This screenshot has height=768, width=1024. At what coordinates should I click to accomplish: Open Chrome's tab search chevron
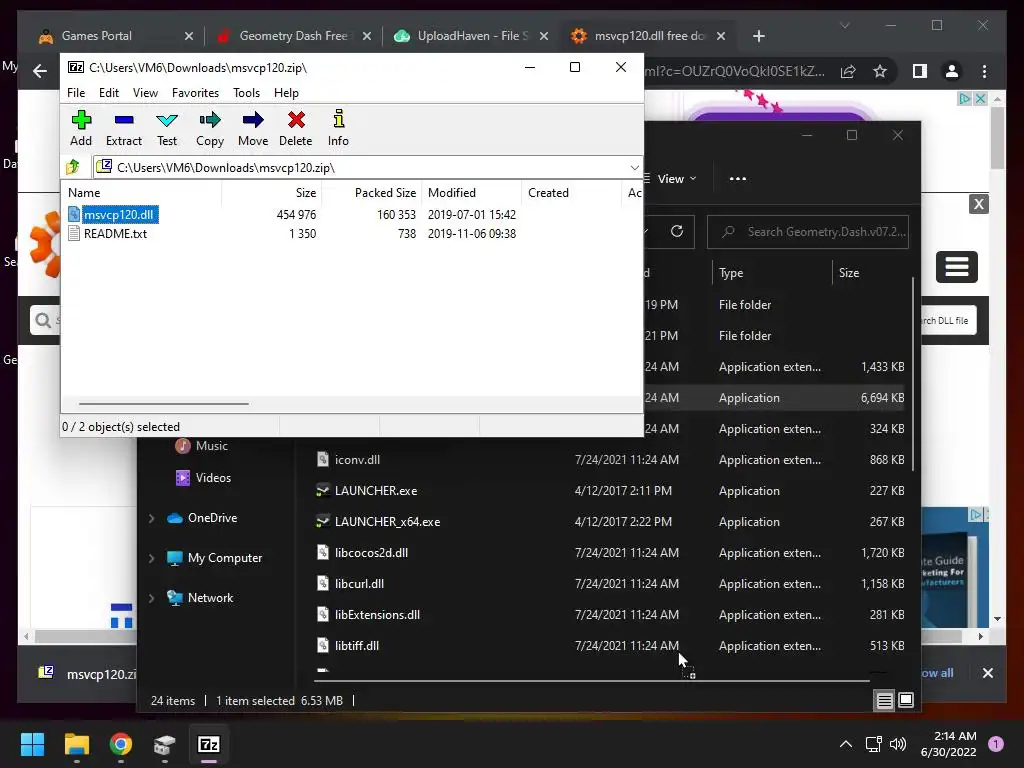844,25
